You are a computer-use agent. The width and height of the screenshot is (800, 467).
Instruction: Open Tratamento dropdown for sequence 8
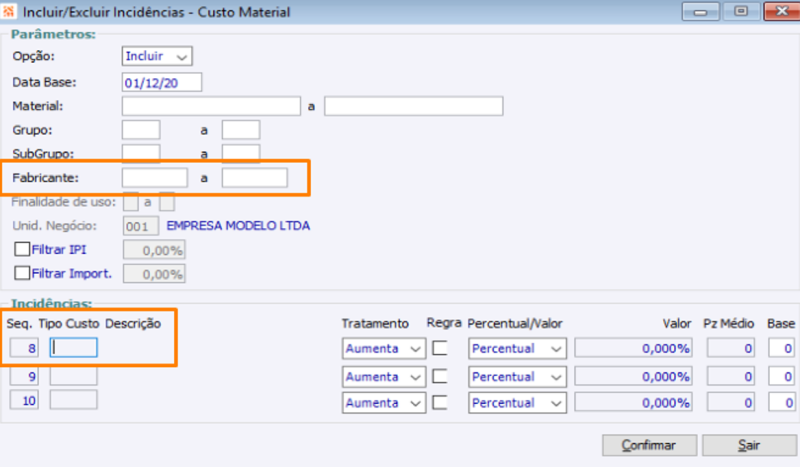pyautogui.click(x=384, y=349)
